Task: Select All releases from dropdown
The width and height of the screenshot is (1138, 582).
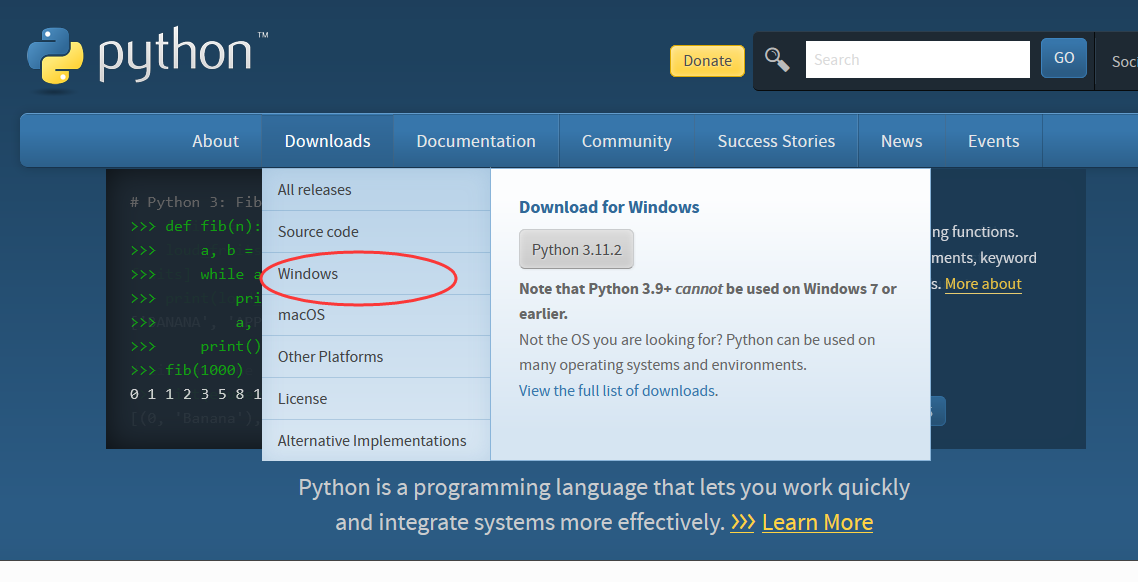Action: tap(314, 190)
